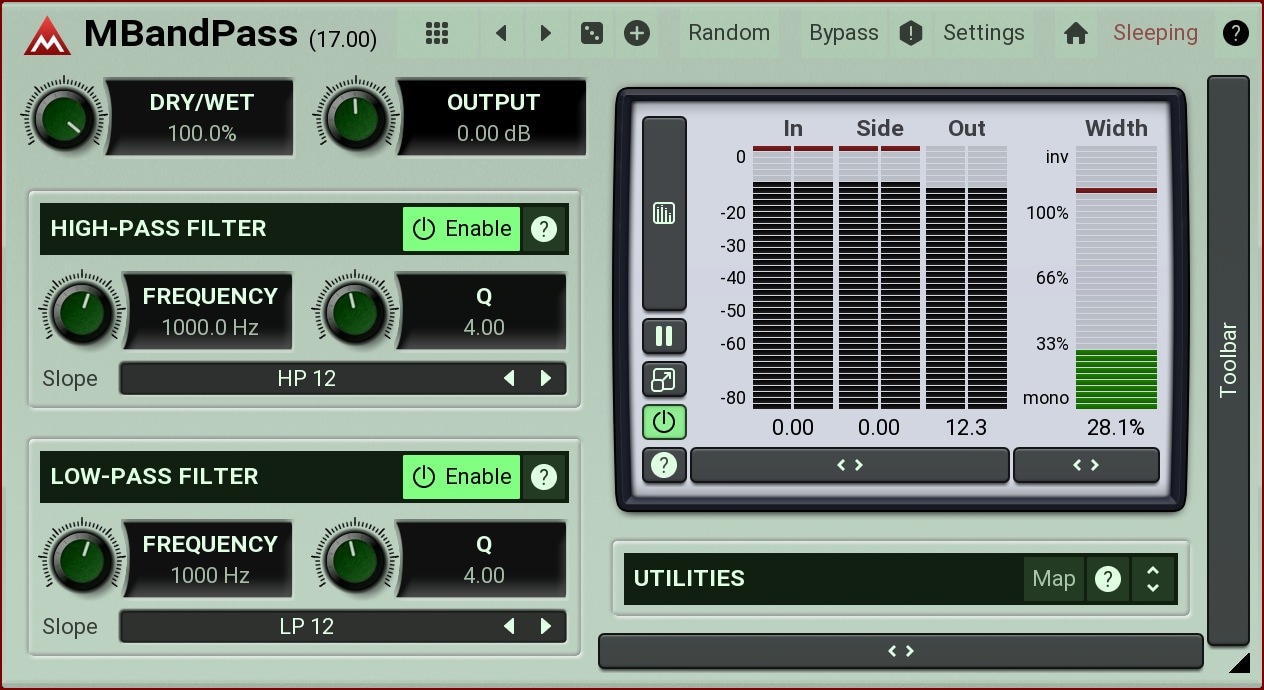Screen dimensions: 1264x690
Task: Expand the Utilities section arrows
Action: click(1153, 579)
